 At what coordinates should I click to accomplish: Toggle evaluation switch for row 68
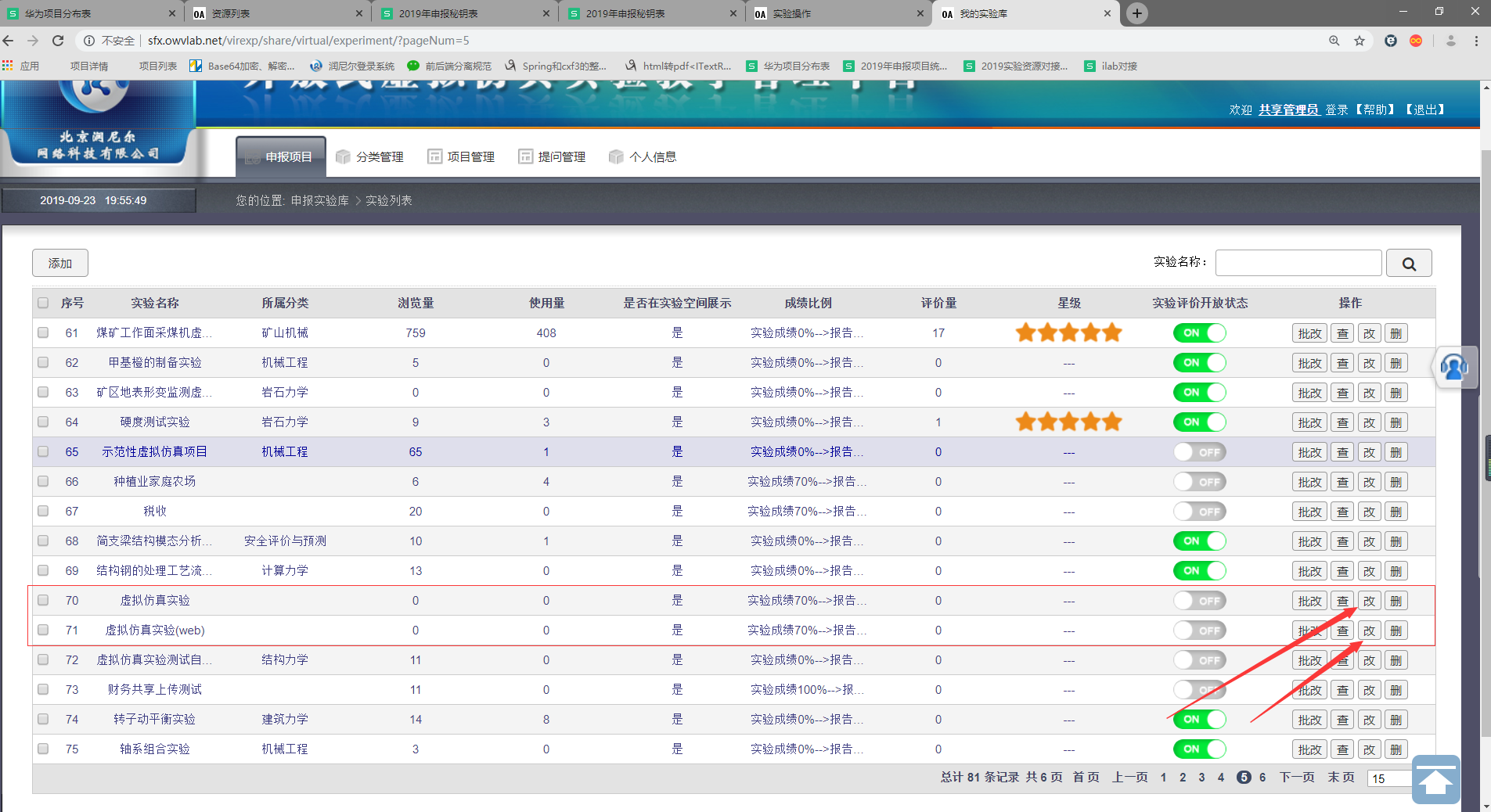tap(1199, 541)
